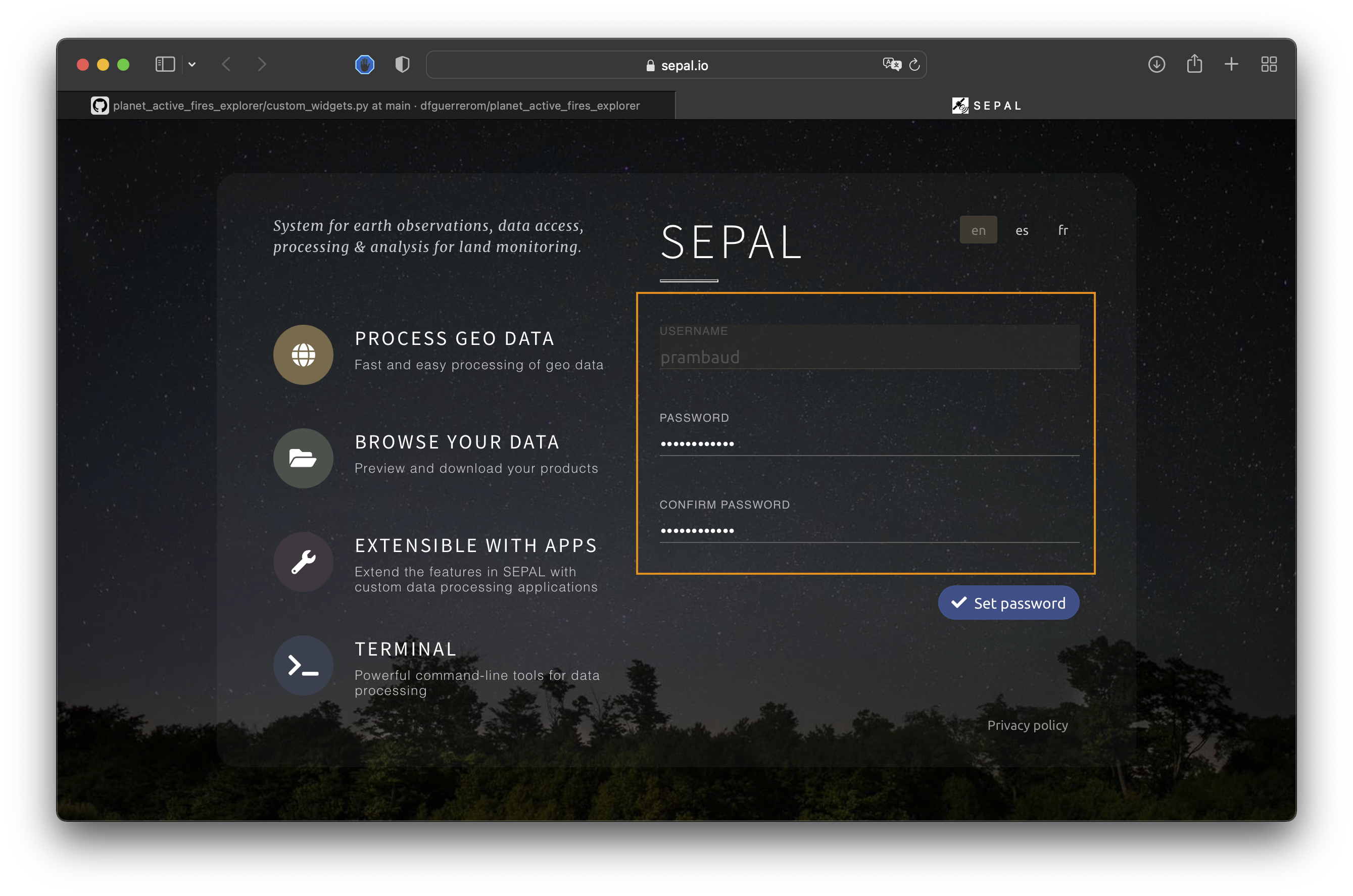Image resolution: width=1353 pixels, height=896 pixels.
Task: Click the globe Process Geo Data icon
Action: pos(303,355)
